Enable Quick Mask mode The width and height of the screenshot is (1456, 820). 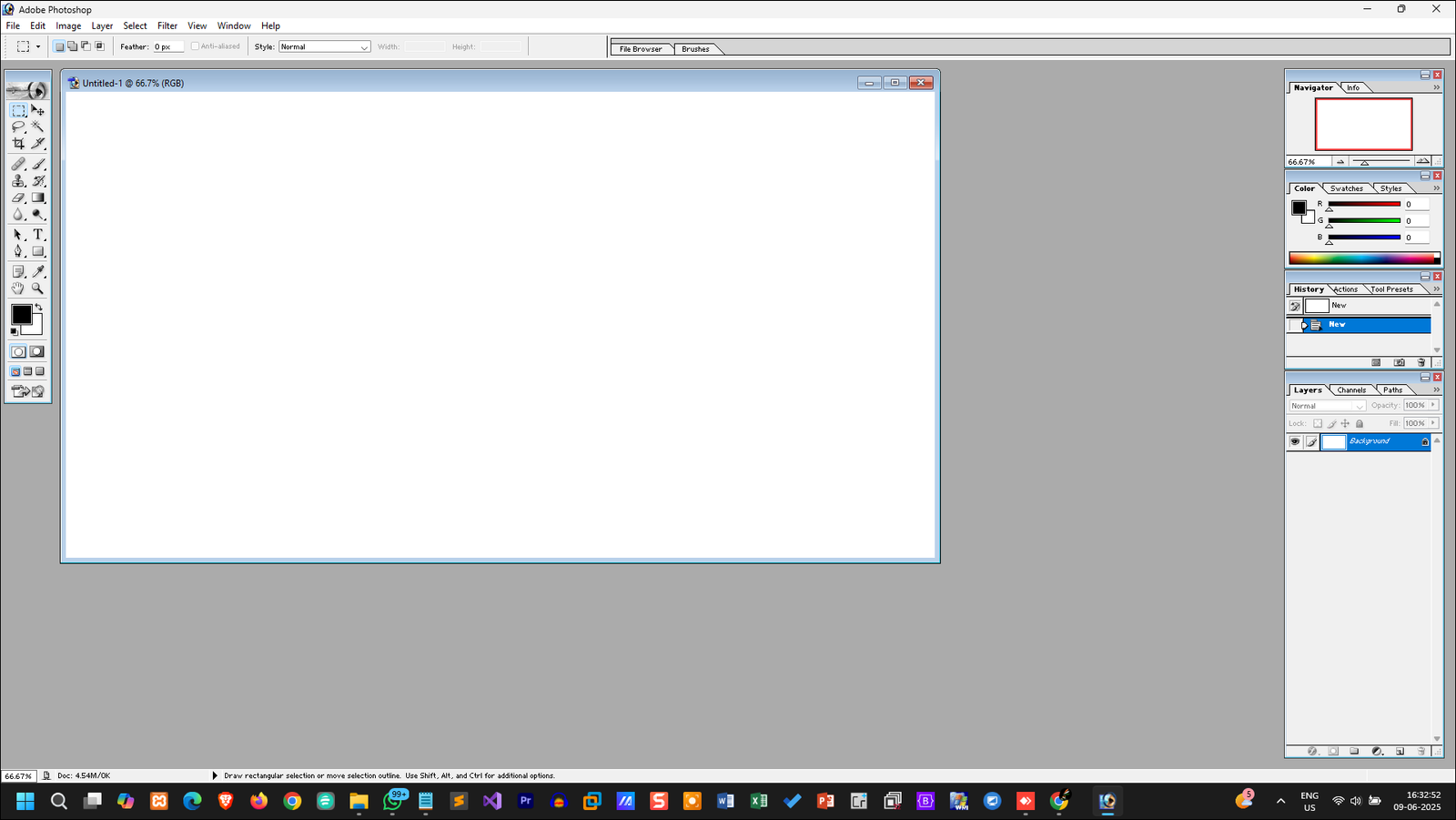(37, 351)
